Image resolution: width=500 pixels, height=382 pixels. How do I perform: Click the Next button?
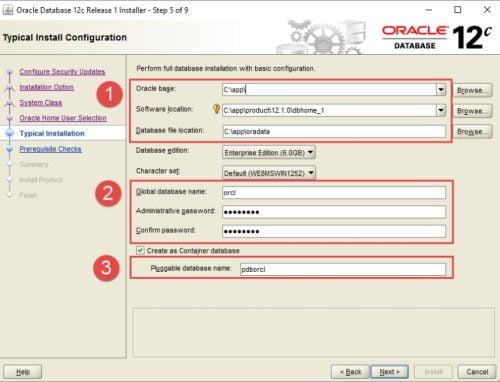point(389,372)
